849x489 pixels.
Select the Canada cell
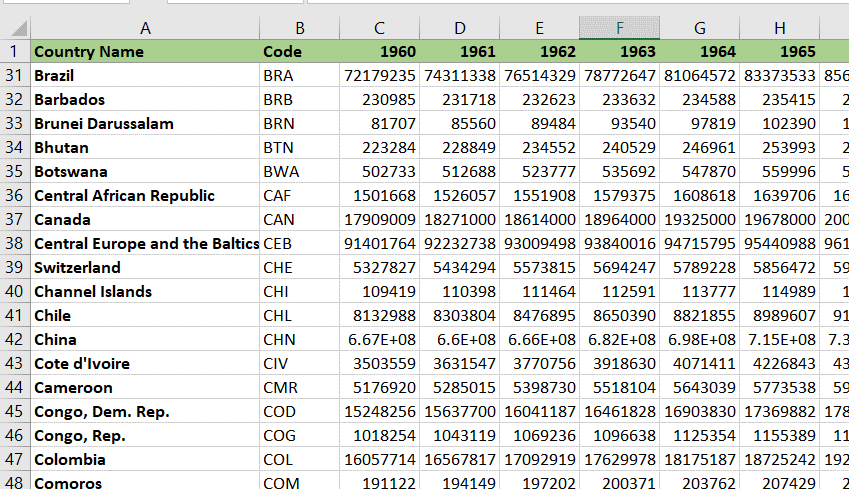[x=145, y=219]
